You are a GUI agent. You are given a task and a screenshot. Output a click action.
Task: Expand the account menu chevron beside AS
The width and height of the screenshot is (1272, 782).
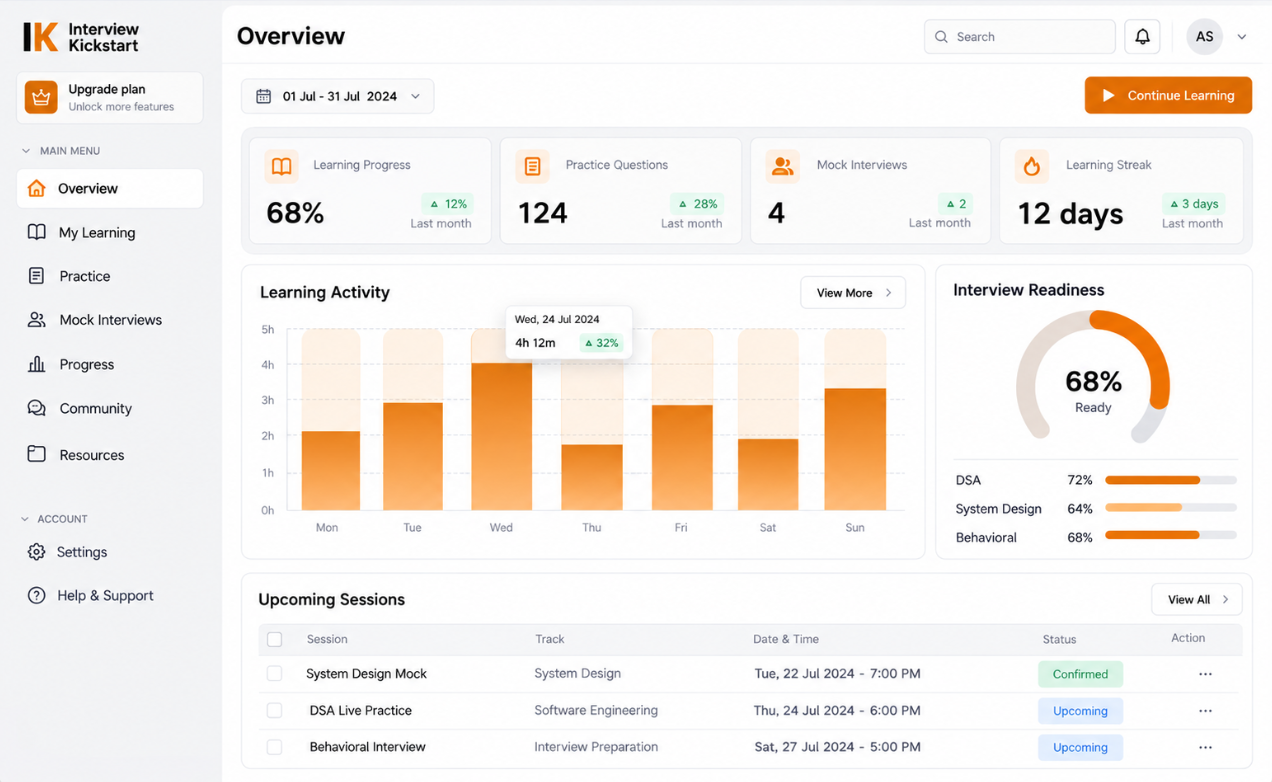(x=1242, y=37)
